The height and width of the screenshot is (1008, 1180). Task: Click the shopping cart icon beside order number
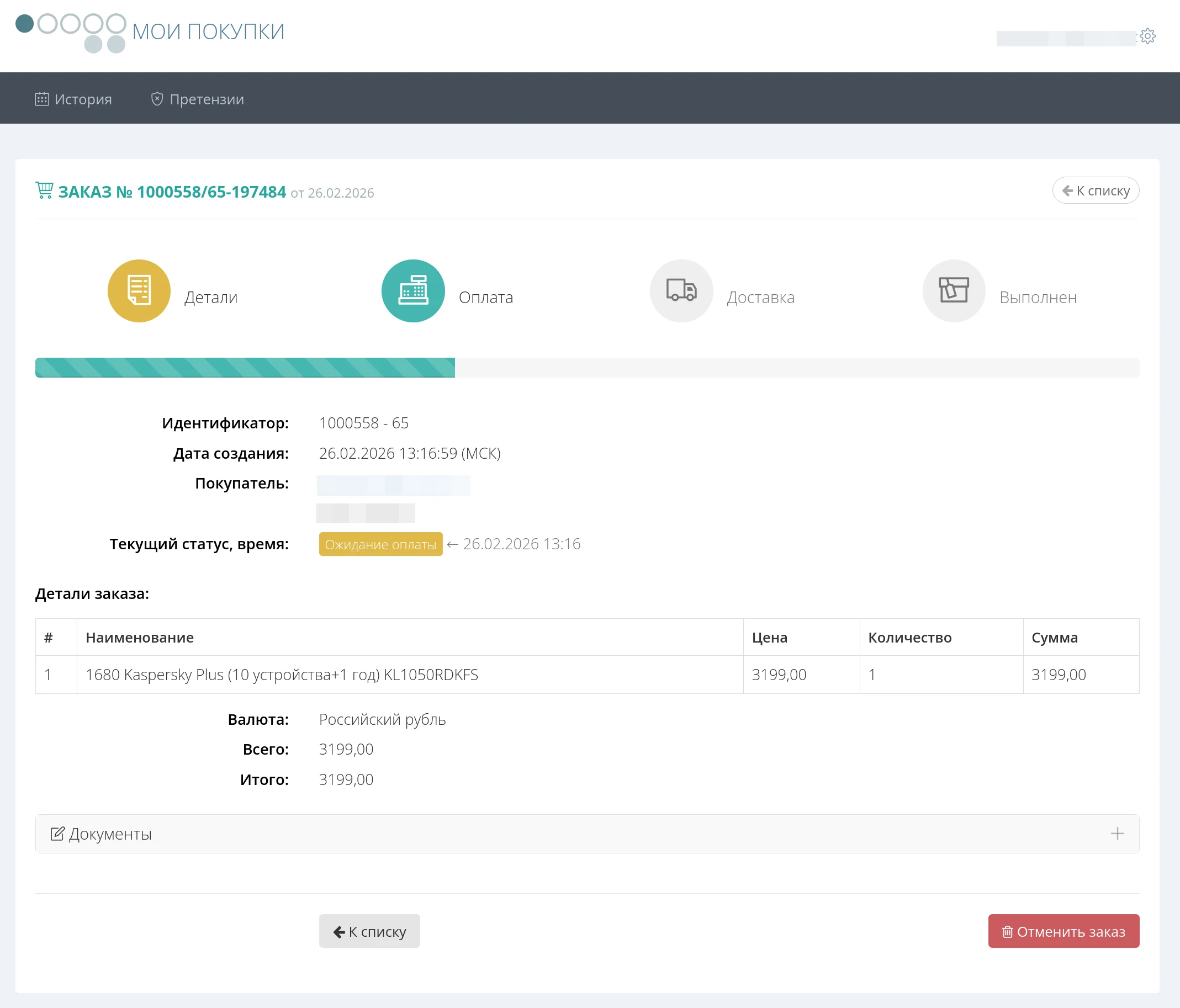click(44, 190)
